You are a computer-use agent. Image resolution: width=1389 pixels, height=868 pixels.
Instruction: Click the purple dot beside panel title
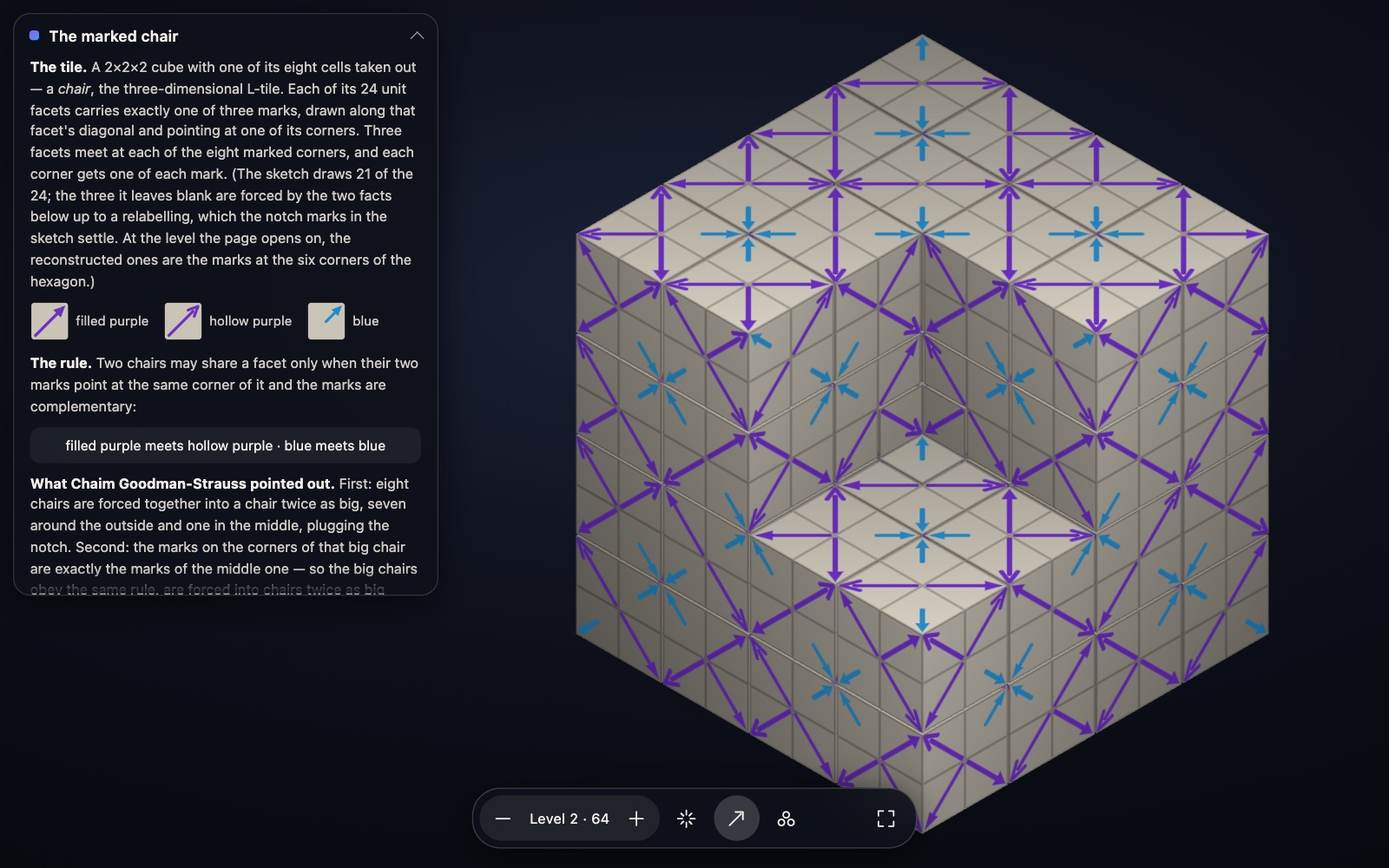pyautogui.click(x=34, y=36)
